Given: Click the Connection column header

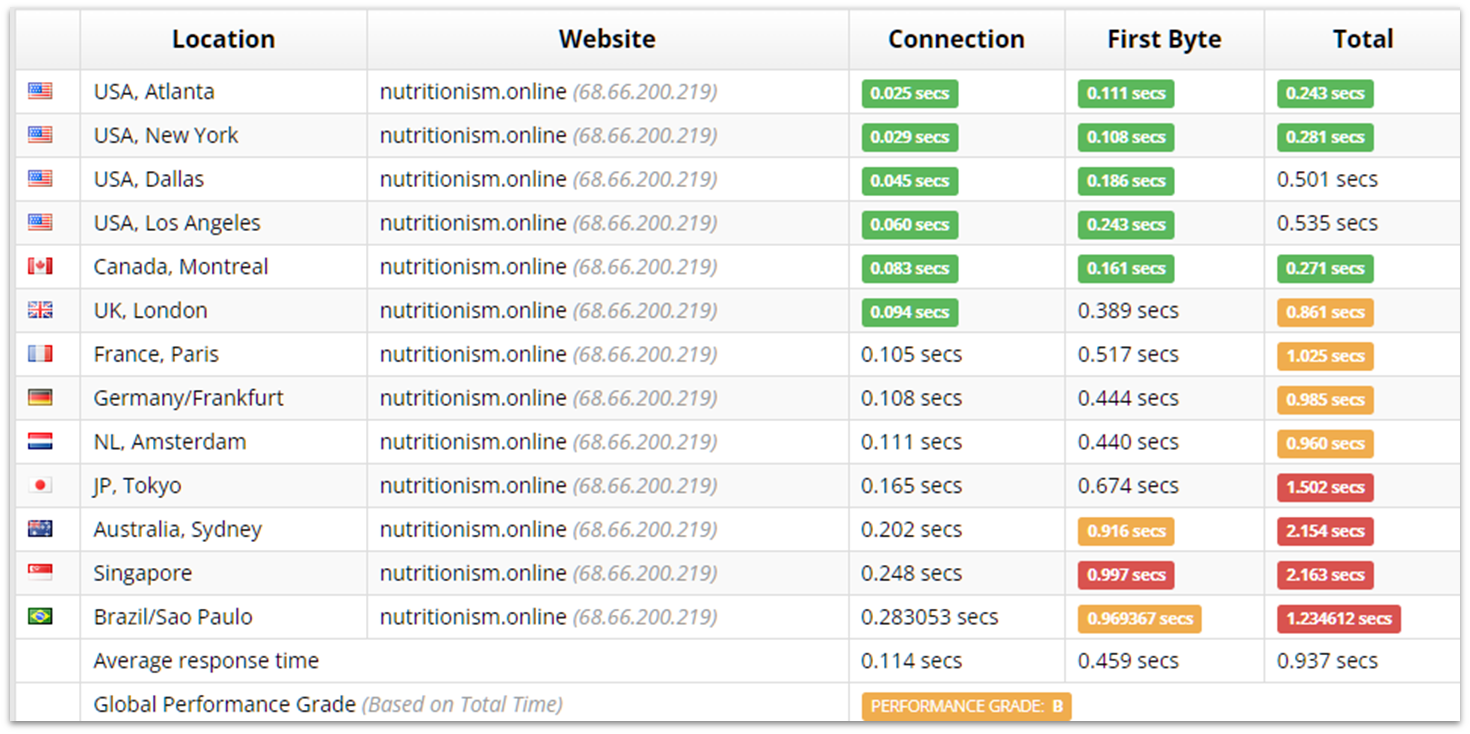Looking at the screenshot, I should [956, 39].
